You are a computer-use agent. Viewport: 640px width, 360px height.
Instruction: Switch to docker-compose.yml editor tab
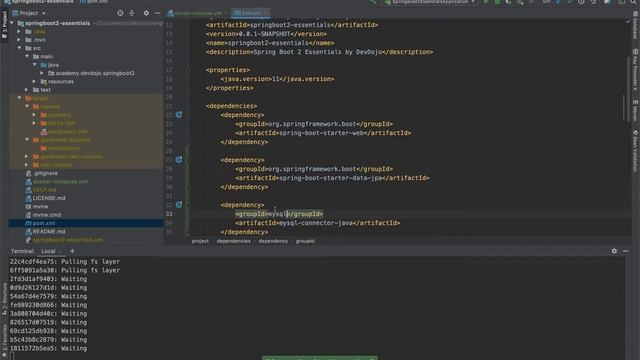(x=197, y=13)
